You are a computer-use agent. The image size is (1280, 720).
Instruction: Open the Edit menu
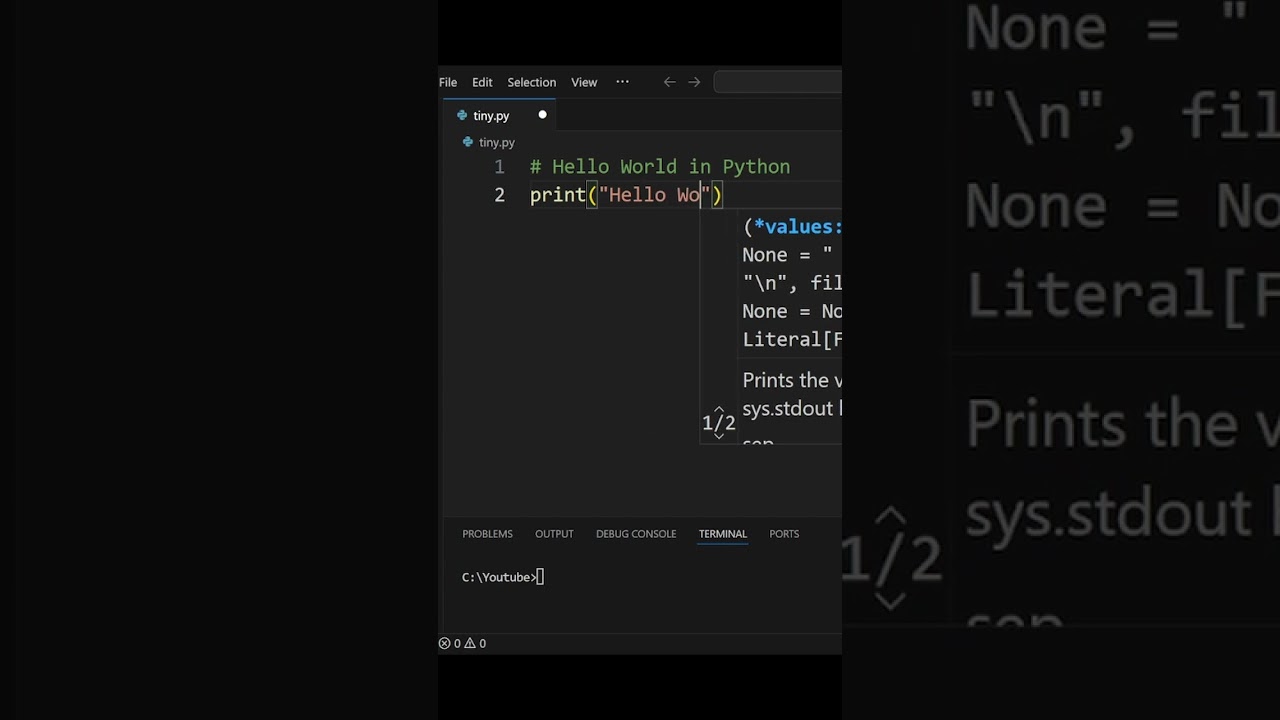click(482, 82)
